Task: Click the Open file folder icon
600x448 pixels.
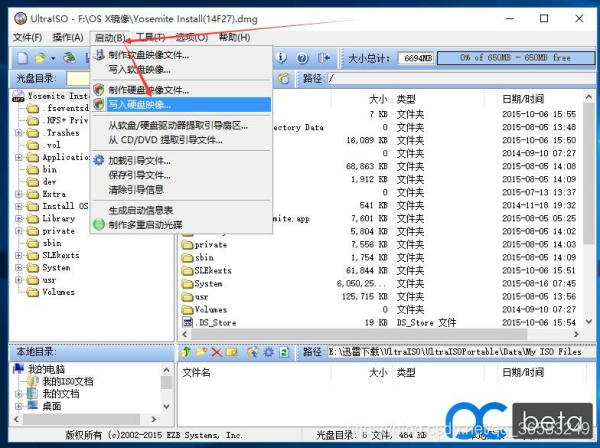Action: [x=40, y=58]
